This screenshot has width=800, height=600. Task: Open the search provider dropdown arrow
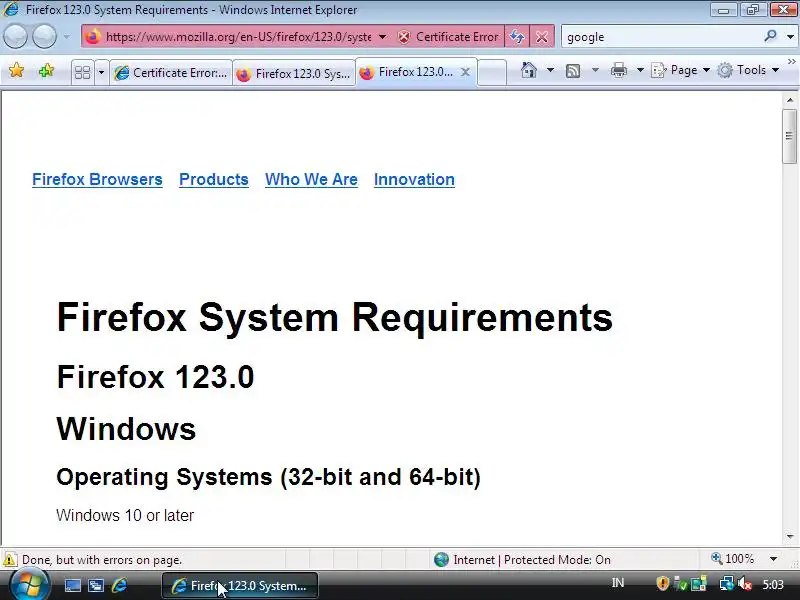790,37
